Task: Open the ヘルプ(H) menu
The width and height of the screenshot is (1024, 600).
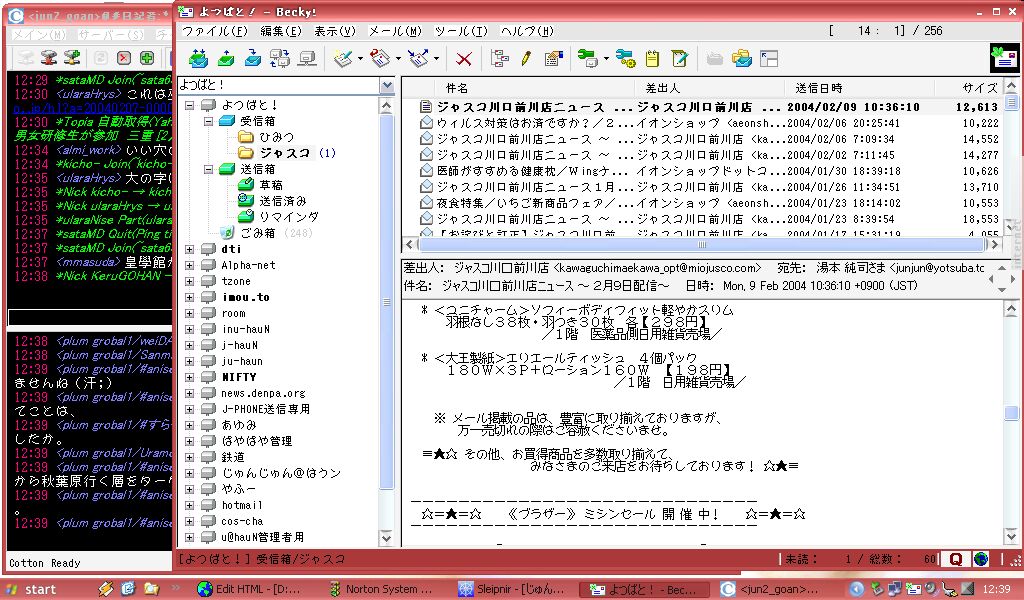Action: 527,31
